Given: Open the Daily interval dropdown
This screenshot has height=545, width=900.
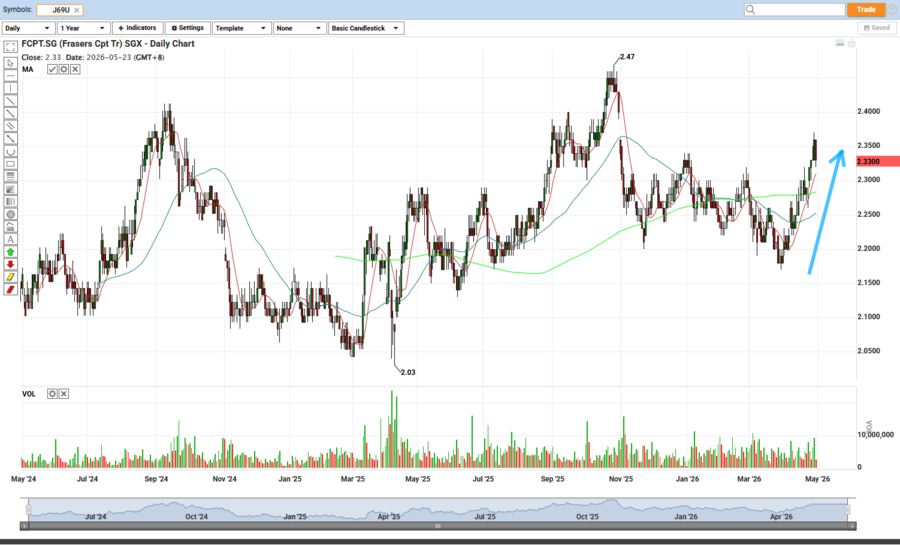Looking at the screenshot, I should [27, 28].
